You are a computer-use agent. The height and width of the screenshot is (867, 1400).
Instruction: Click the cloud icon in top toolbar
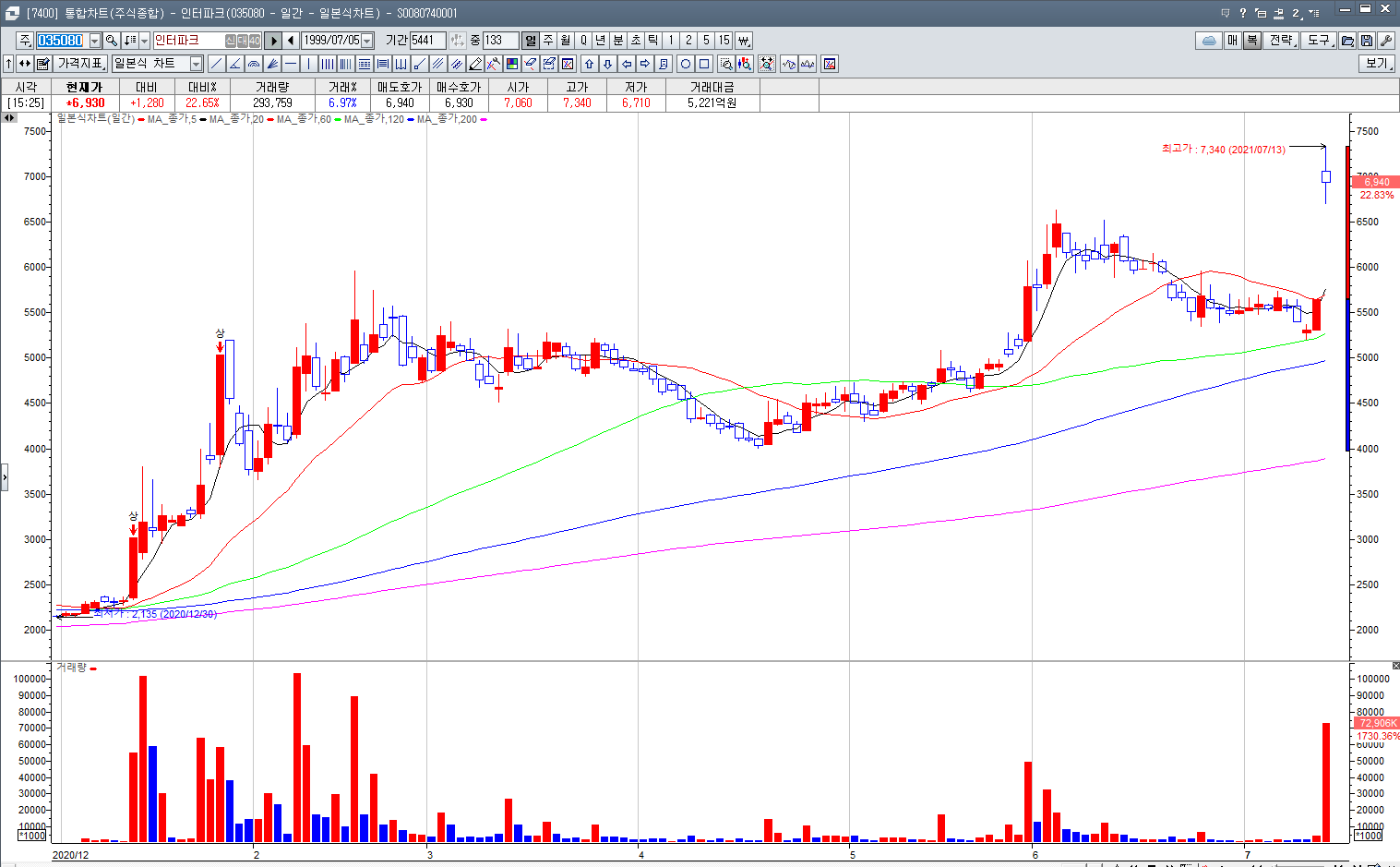pos(1208,41)
